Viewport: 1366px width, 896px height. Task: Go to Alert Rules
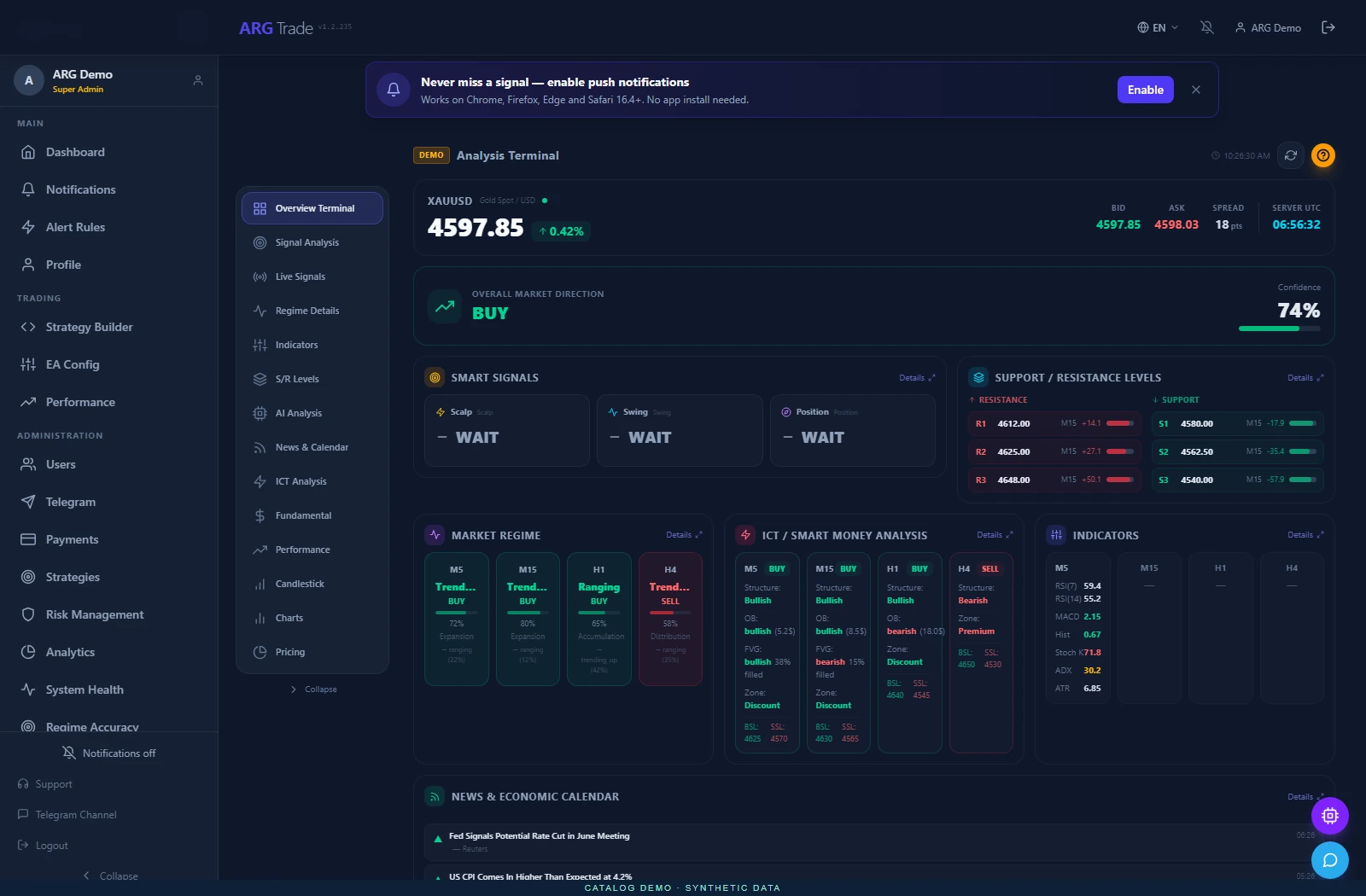(108, 227)
